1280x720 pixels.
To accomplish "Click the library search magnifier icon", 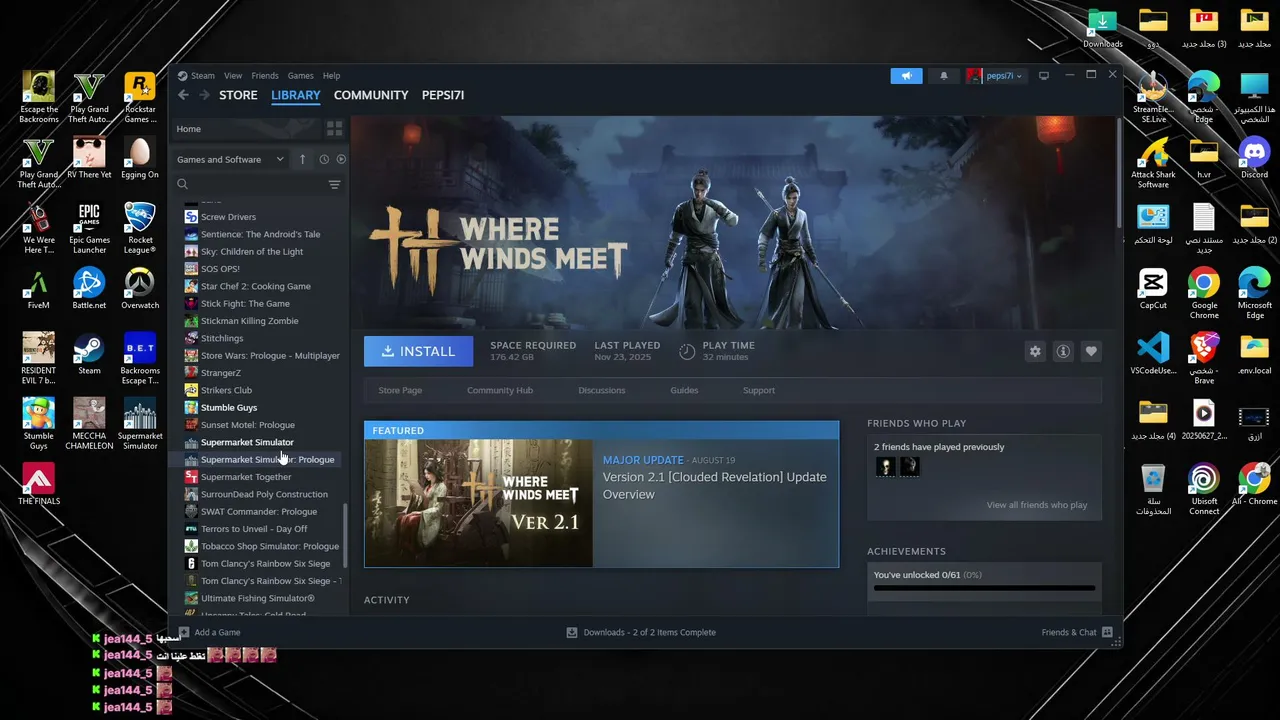I will [183, 184].
